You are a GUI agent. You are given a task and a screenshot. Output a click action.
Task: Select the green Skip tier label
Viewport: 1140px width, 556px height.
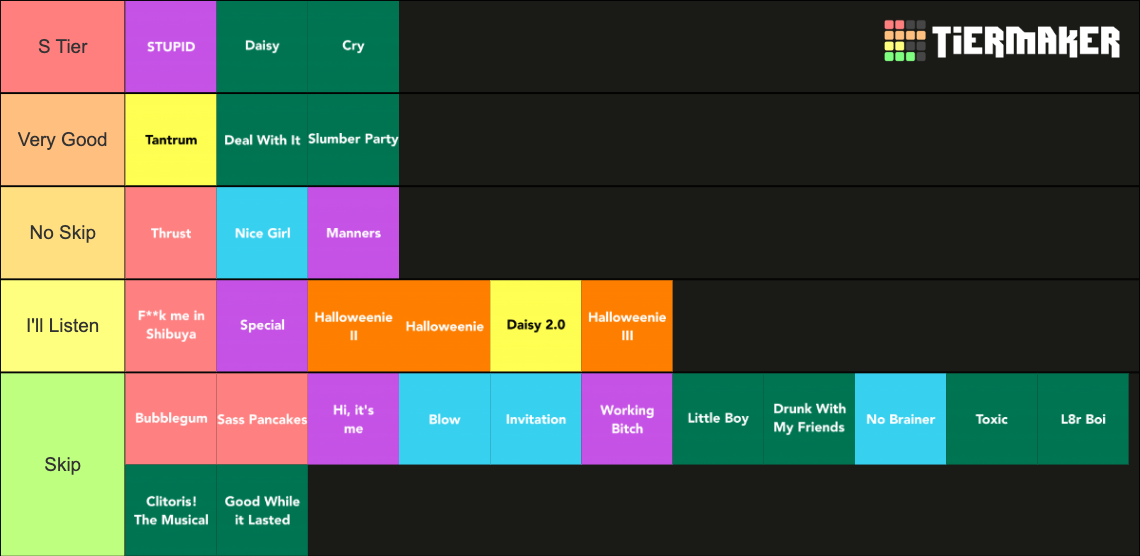63,464
